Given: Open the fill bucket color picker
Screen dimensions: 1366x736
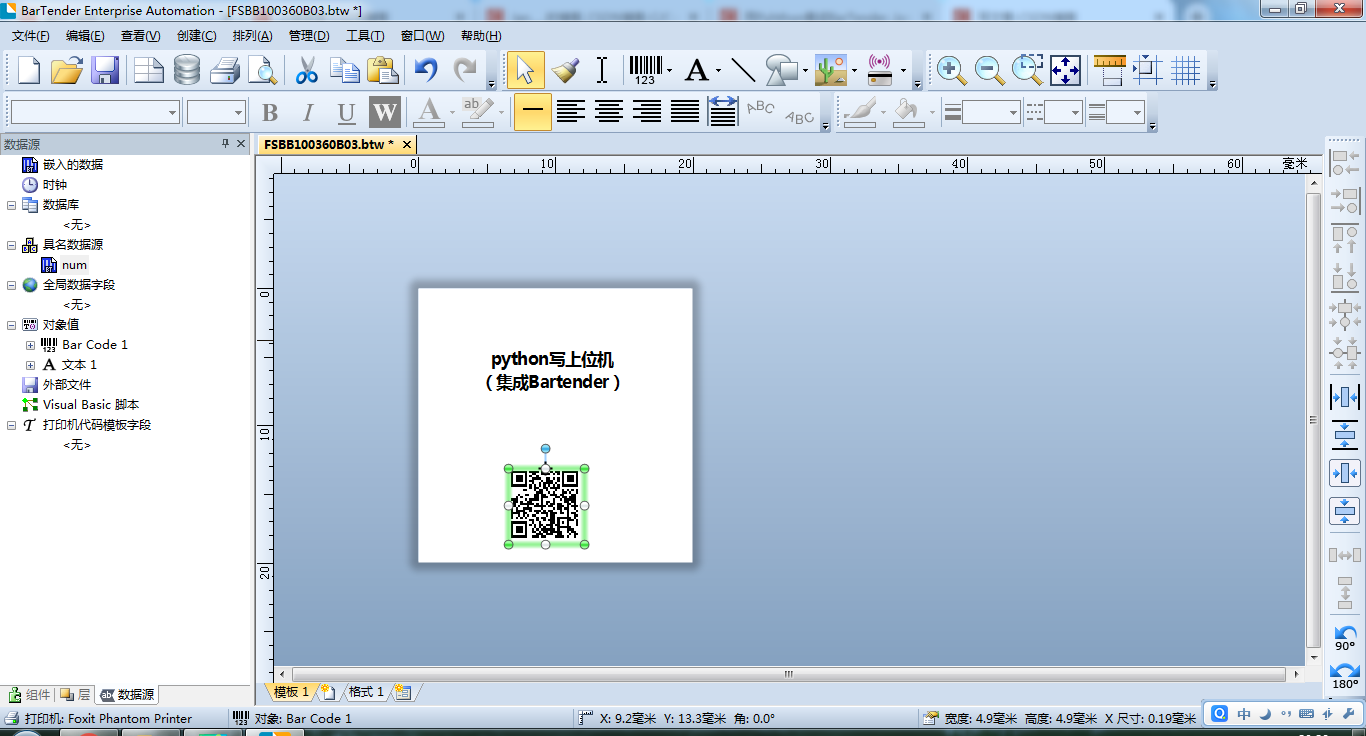Looking at the screenshot, I should (907, 112).
